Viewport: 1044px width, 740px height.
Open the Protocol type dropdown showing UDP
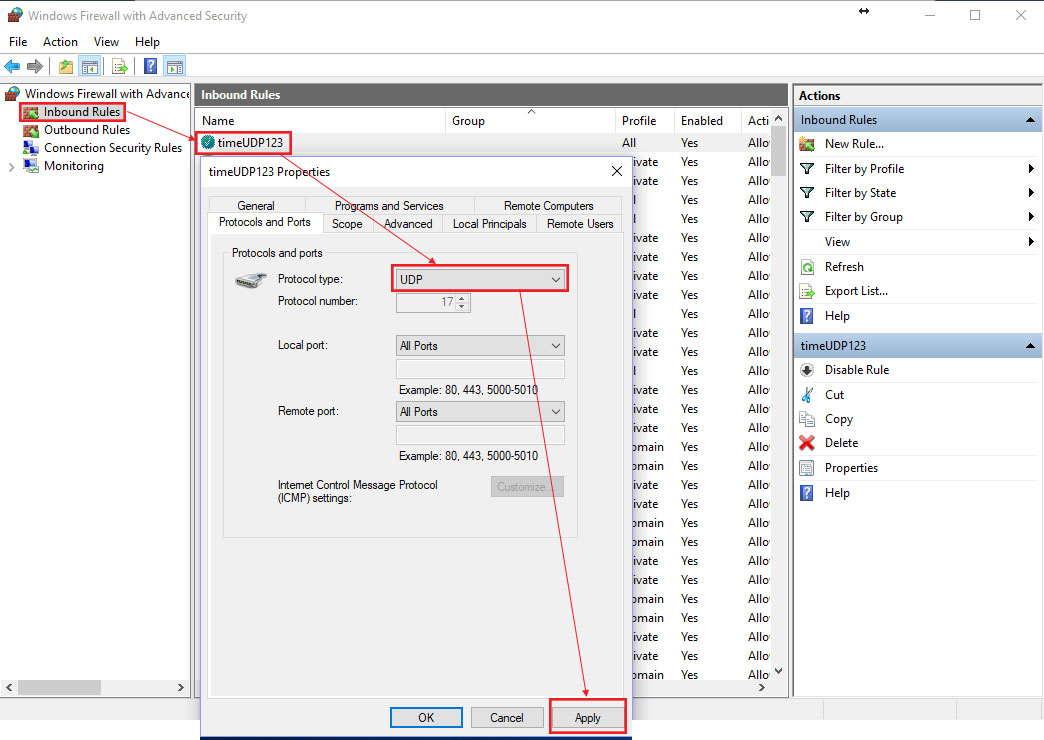[480, 279]
